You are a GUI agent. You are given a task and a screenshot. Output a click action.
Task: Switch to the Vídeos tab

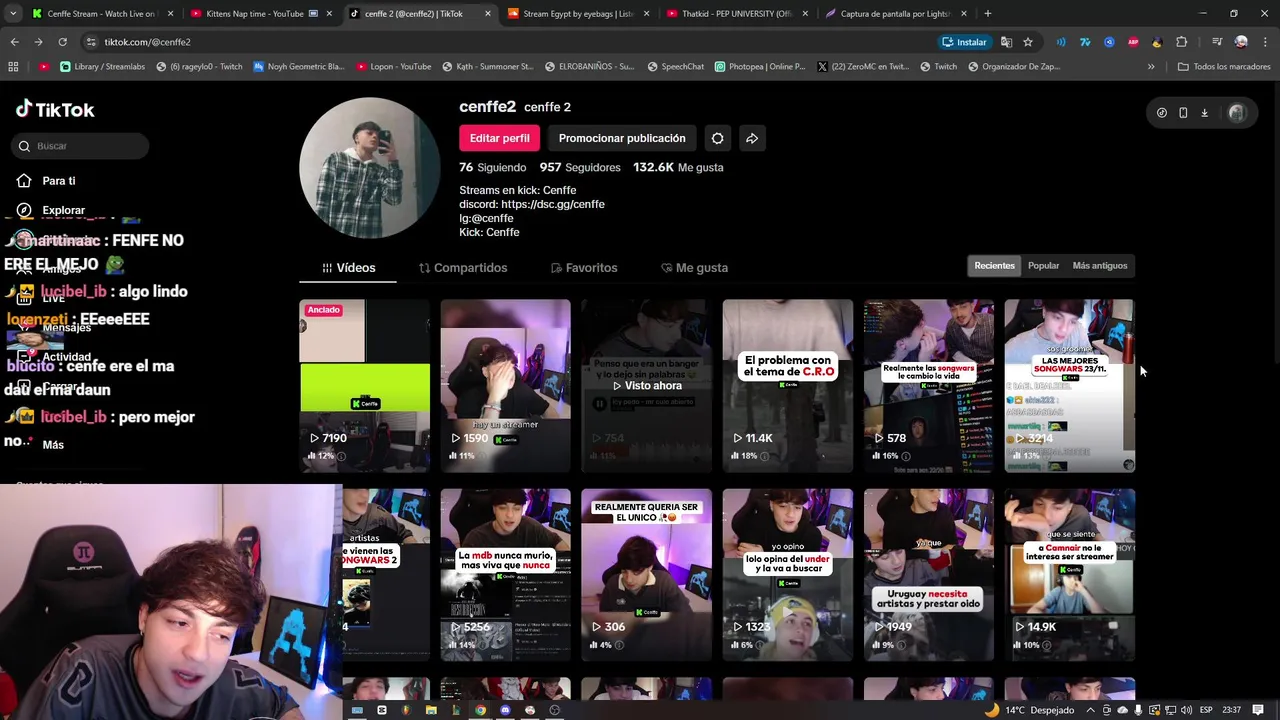[x=348, y=268]
